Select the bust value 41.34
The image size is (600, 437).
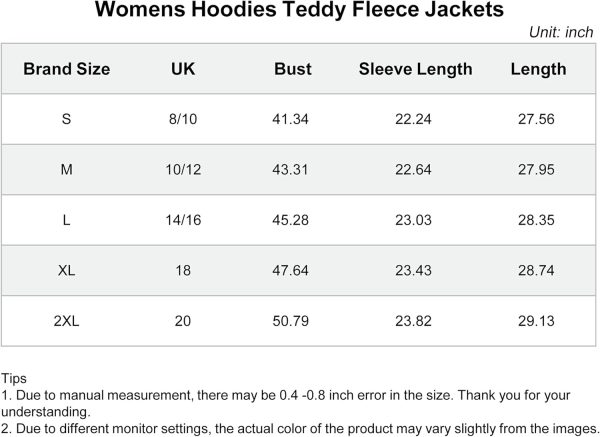click(292, 119)
